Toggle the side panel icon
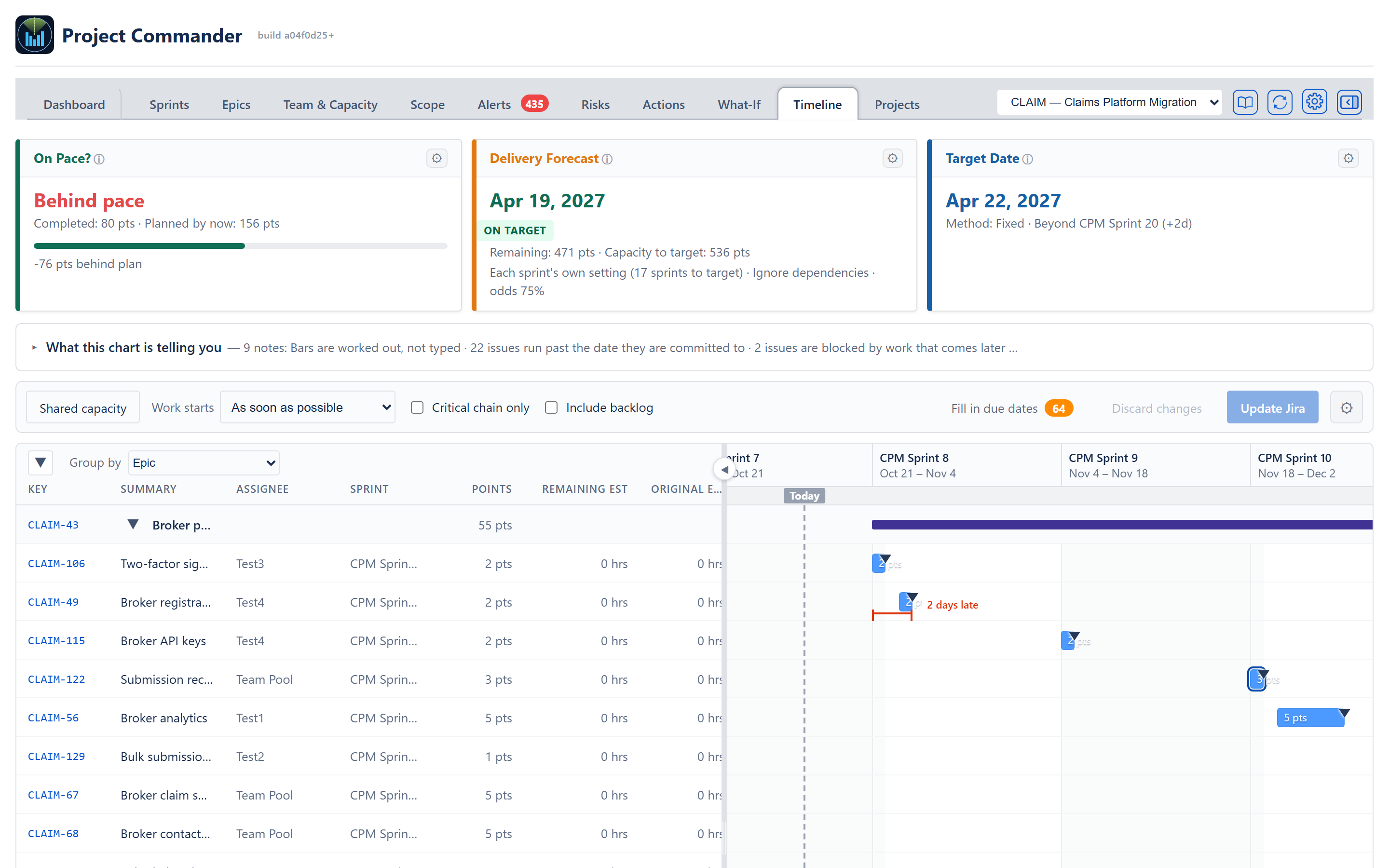The height and width of the screenshot is (868, 1389). (x=1349, y=103)
